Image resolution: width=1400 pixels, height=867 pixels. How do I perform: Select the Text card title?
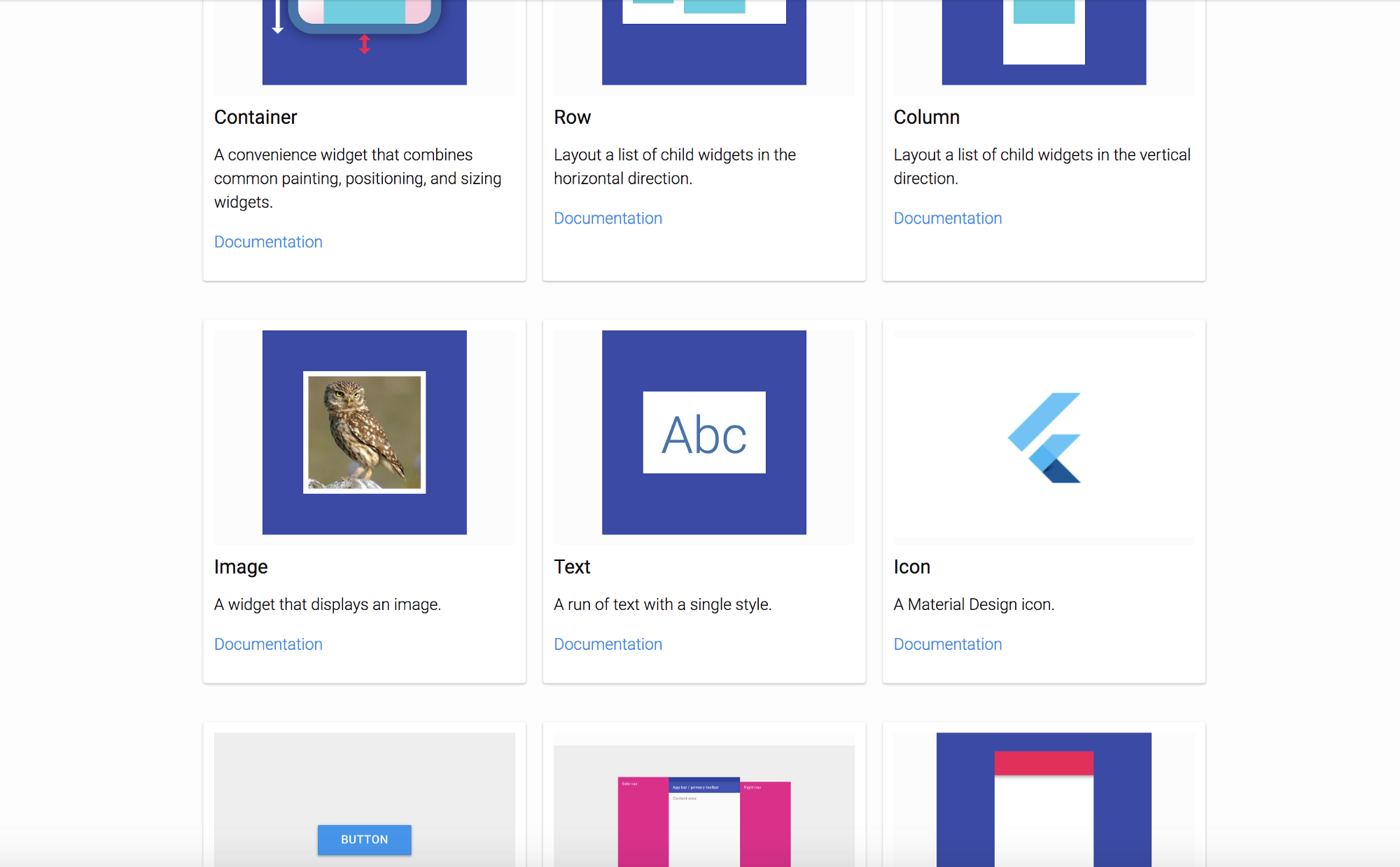[572, 567]
